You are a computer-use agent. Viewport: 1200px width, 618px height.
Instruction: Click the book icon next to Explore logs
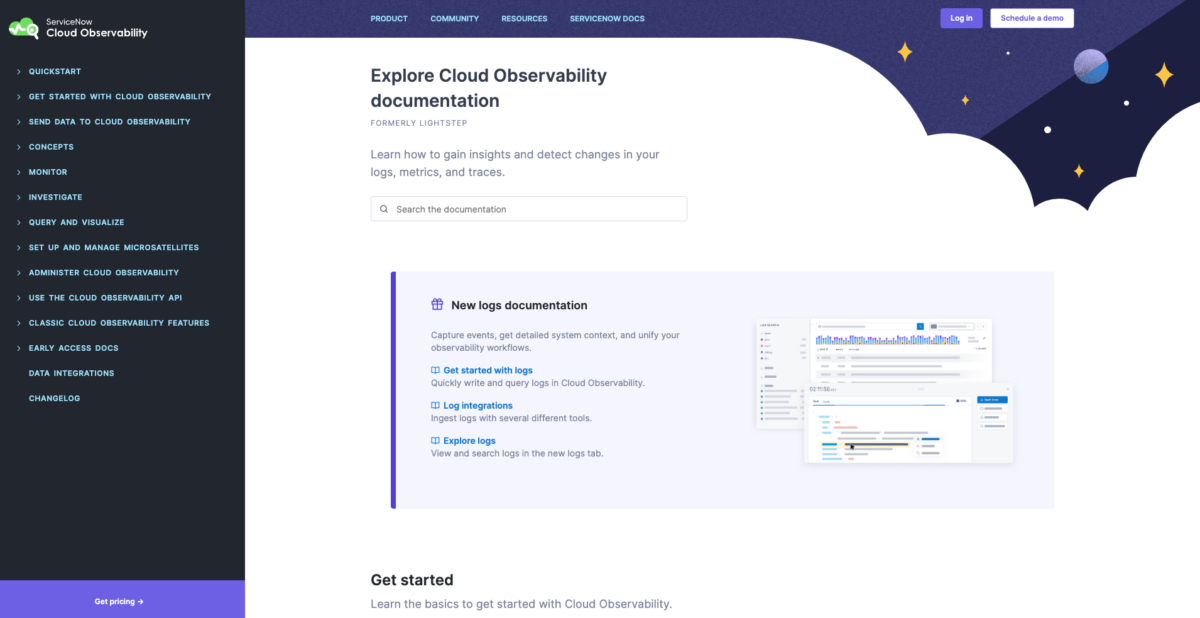[436, 440]
